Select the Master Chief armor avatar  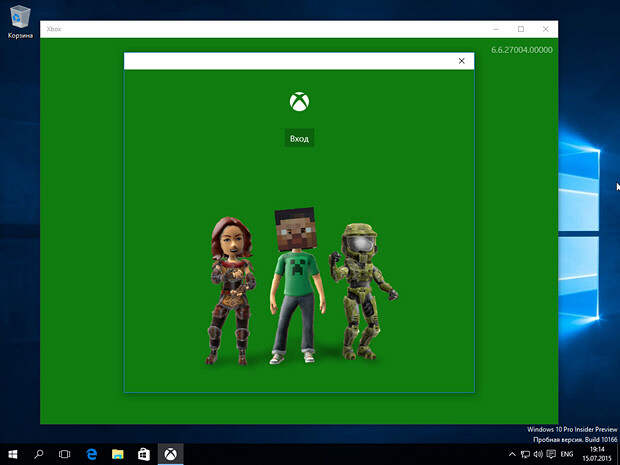362,292
